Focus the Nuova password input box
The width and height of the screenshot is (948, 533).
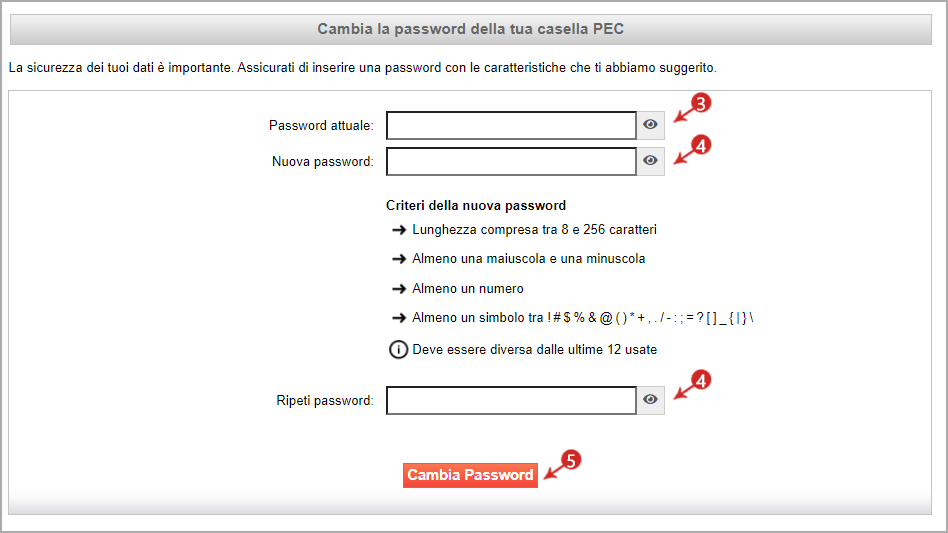(511, 161)
